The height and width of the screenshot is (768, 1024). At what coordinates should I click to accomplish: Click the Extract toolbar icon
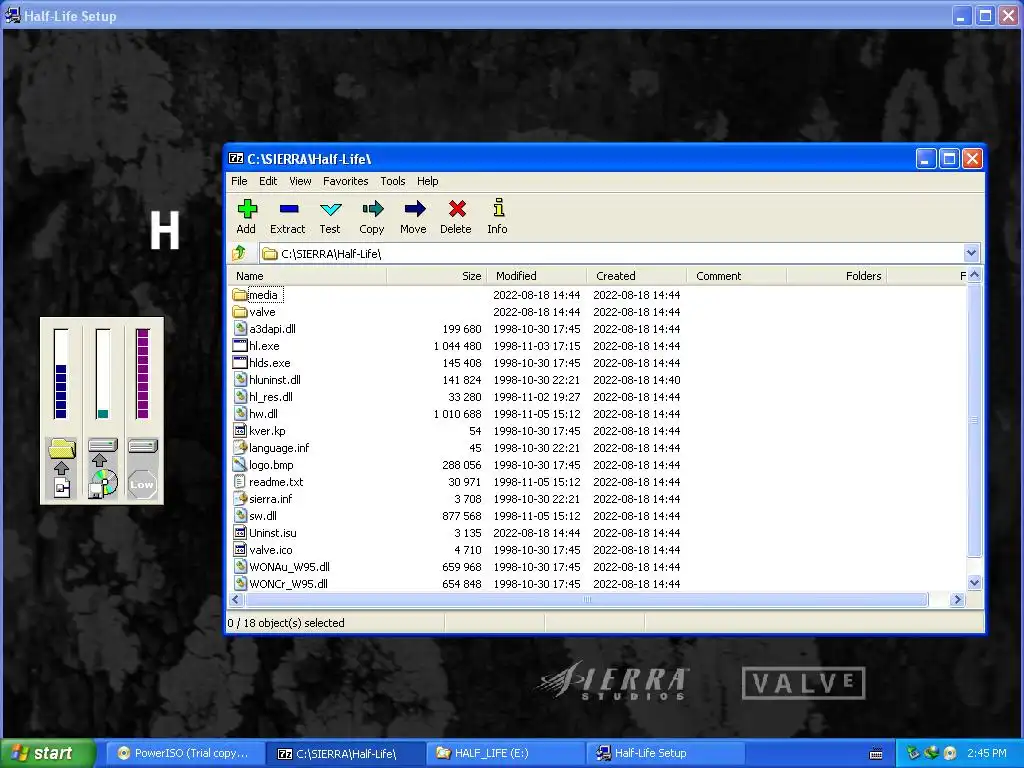click(288, 209)
